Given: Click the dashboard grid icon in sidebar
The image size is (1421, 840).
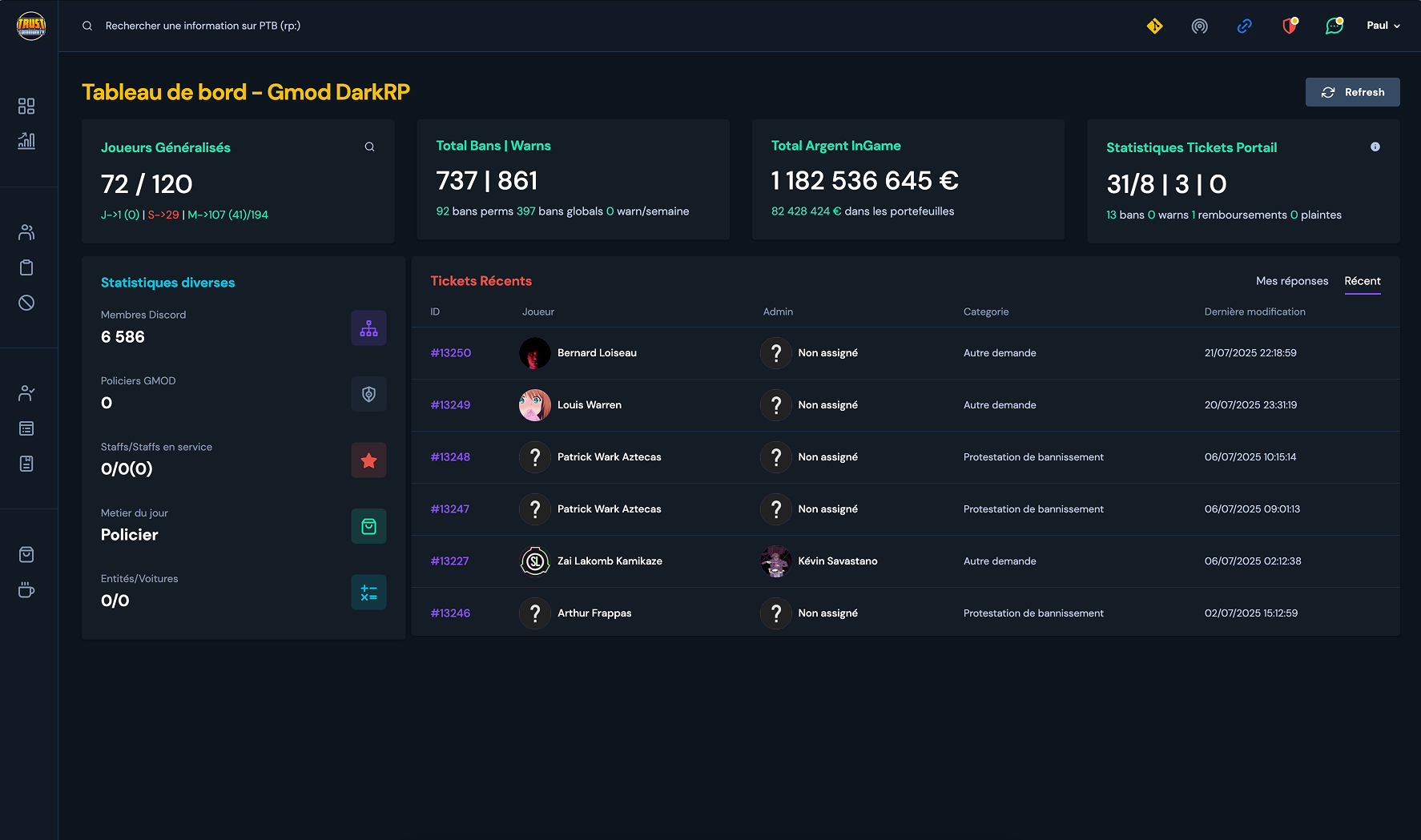Looking at the screenshot, I should pyautogui.click(x=26, y=106).
